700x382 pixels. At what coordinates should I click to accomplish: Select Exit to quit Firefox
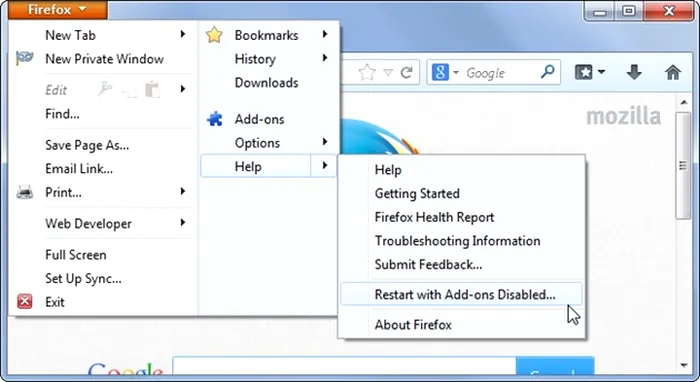[x=55, y=302]
